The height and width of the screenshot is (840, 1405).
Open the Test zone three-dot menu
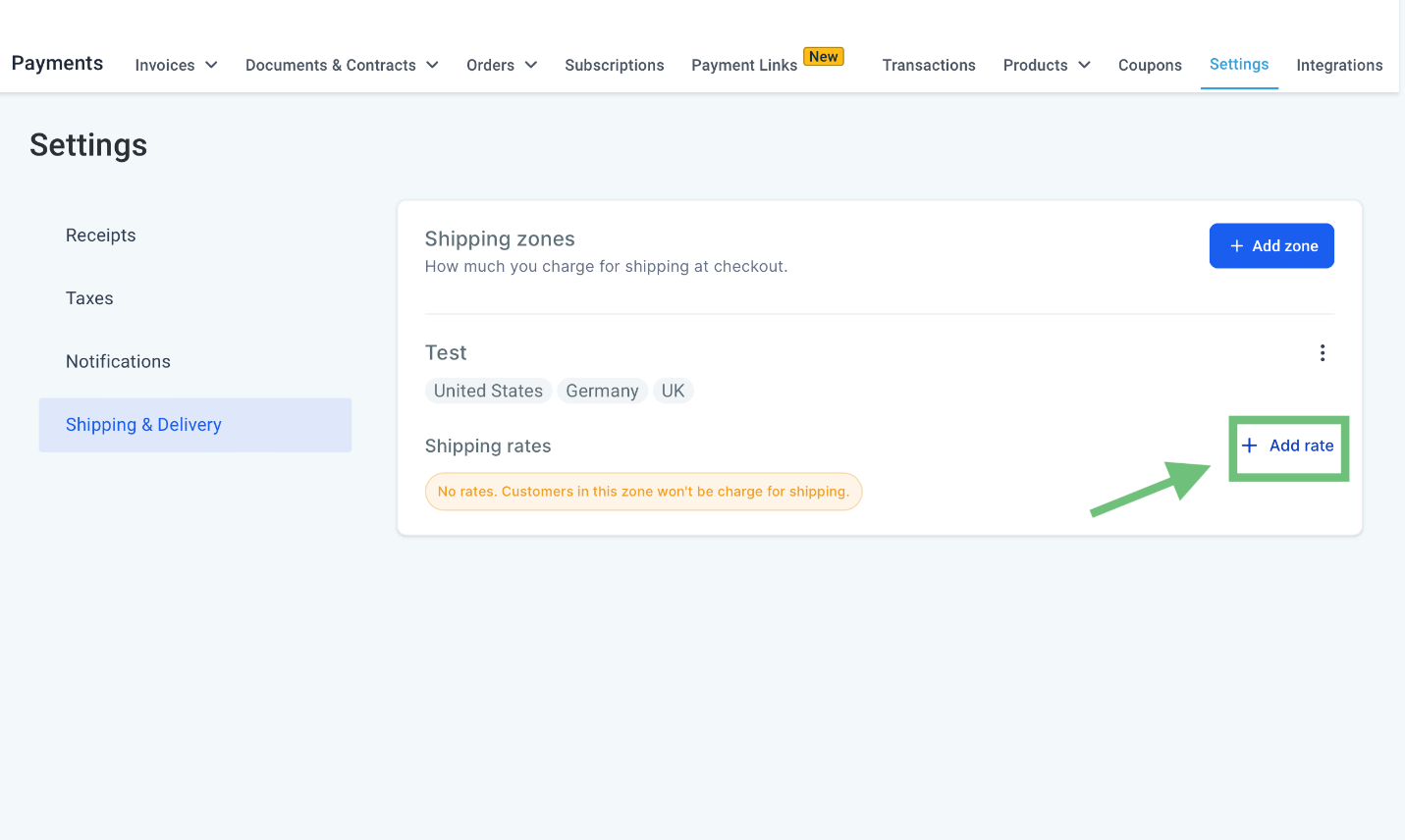coord(1323,353)
